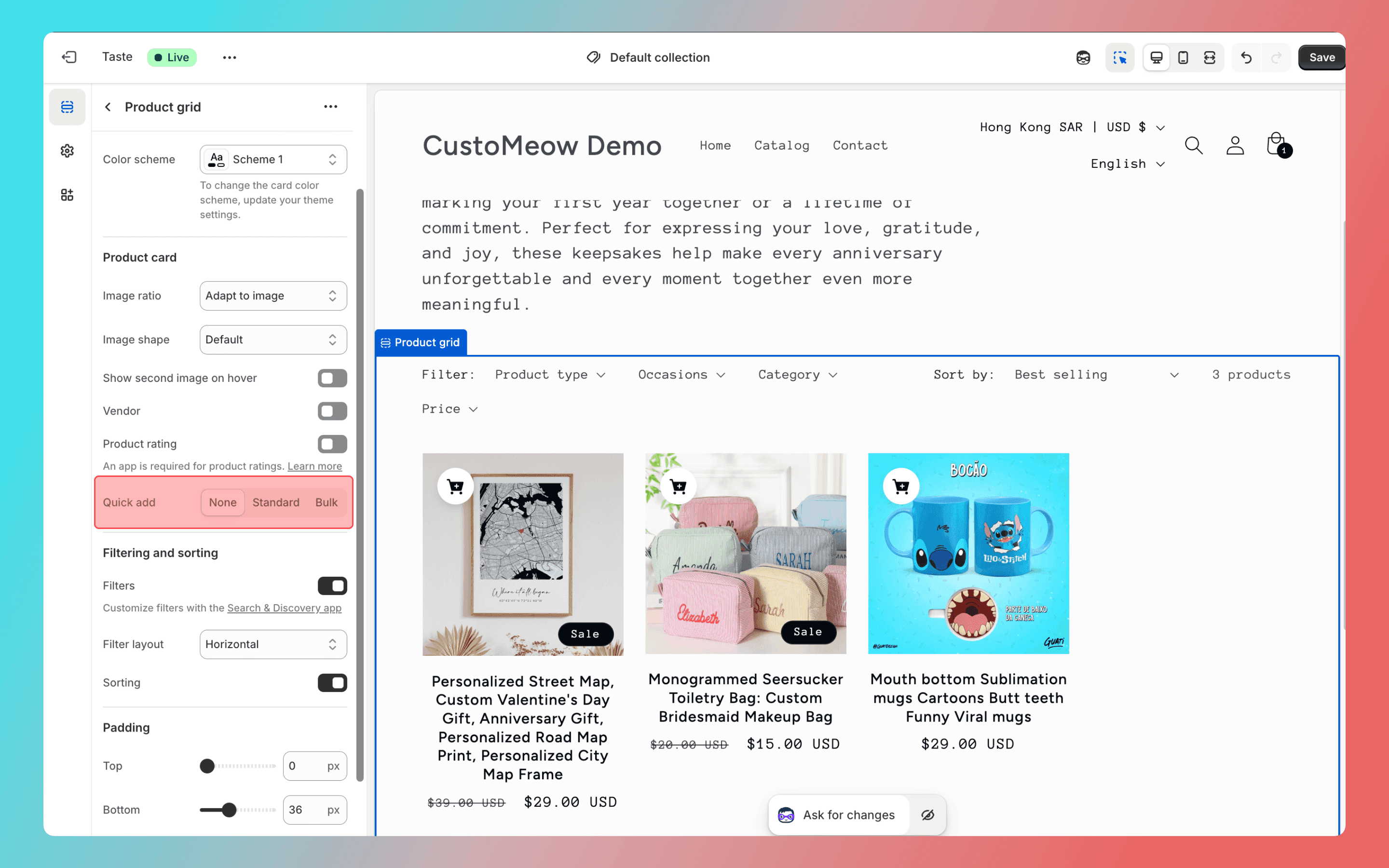Toggle the Vendor switch
The height and width of the screenshot is (868, 1389).
click(x=332, y=411)
